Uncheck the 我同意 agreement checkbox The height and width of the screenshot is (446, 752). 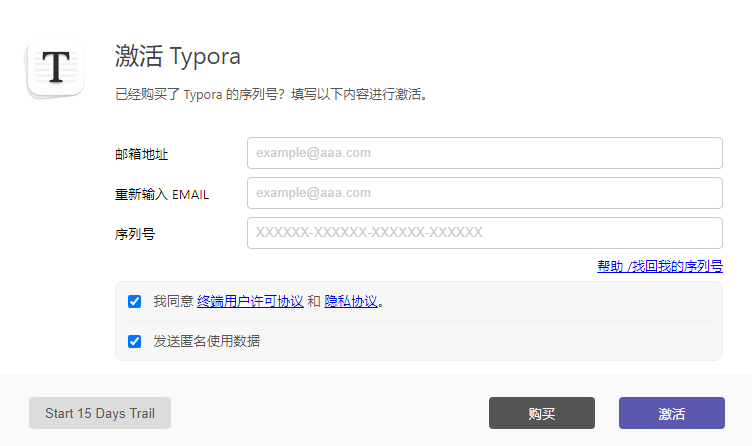pos(134,301)
